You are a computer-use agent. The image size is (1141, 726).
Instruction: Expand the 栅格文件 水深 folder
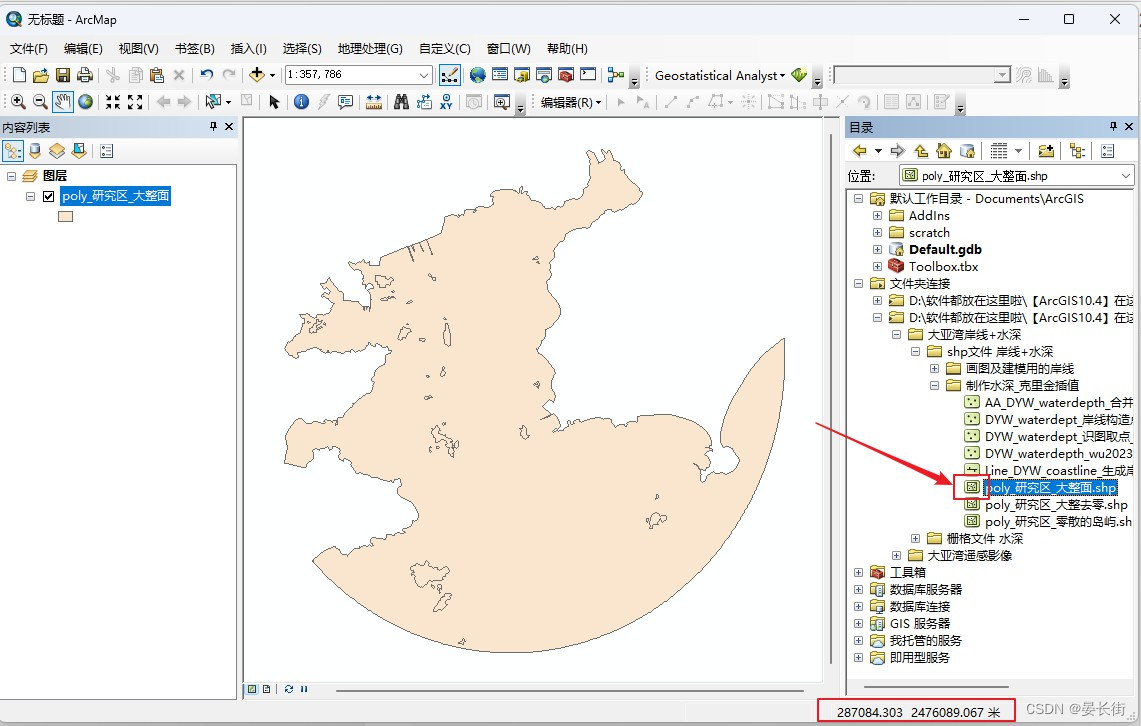tap(916, 539)
